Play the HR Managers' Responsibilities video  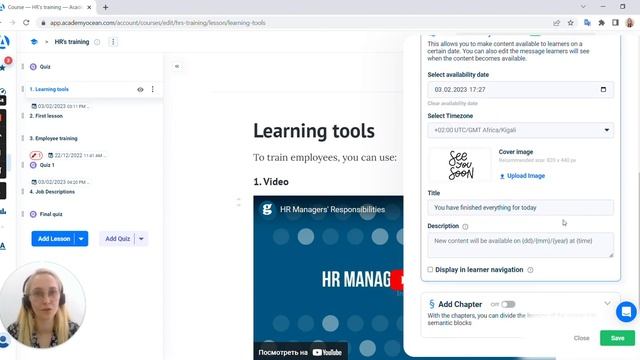tap(398, 280)
